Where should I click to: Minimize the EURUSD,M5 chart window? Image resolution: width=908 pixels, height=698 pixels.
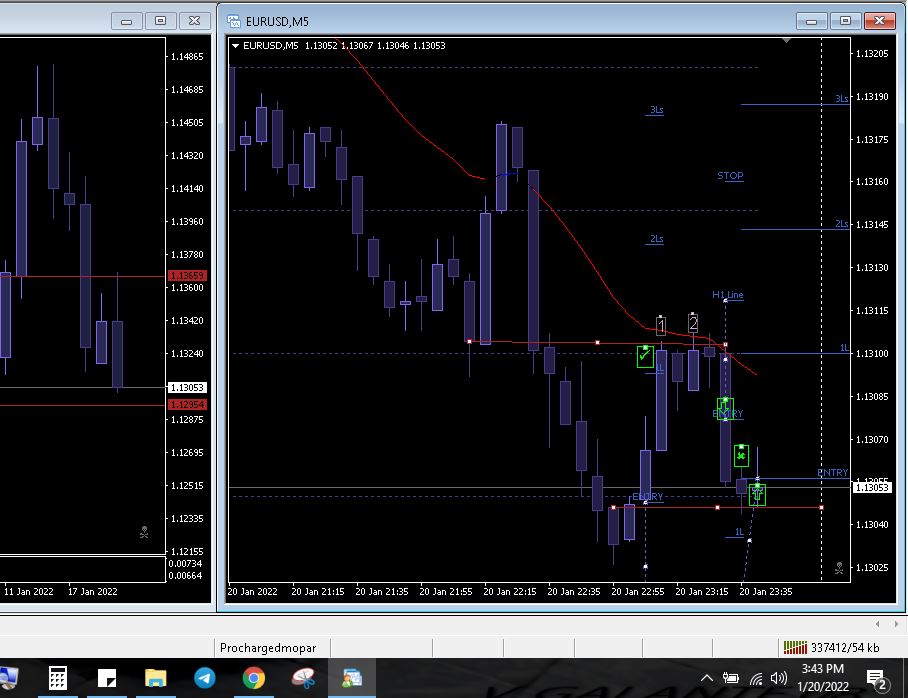point(811,21)
